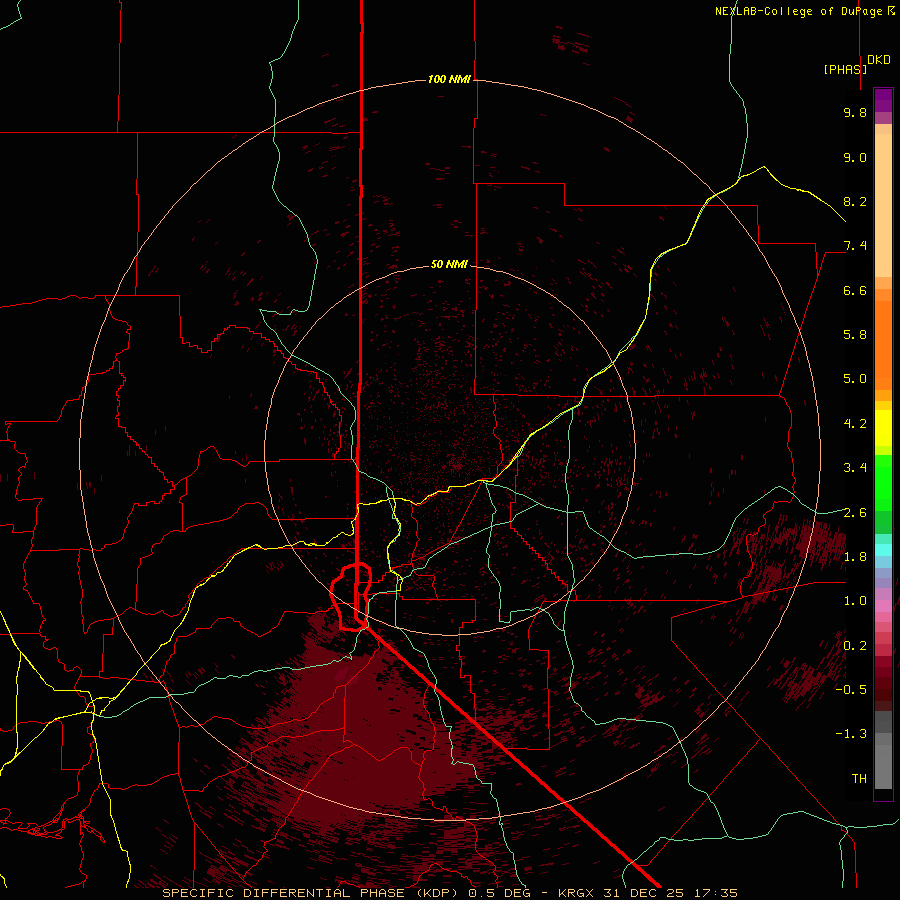Click the 8.2 legend value

[x=855, y=201]
